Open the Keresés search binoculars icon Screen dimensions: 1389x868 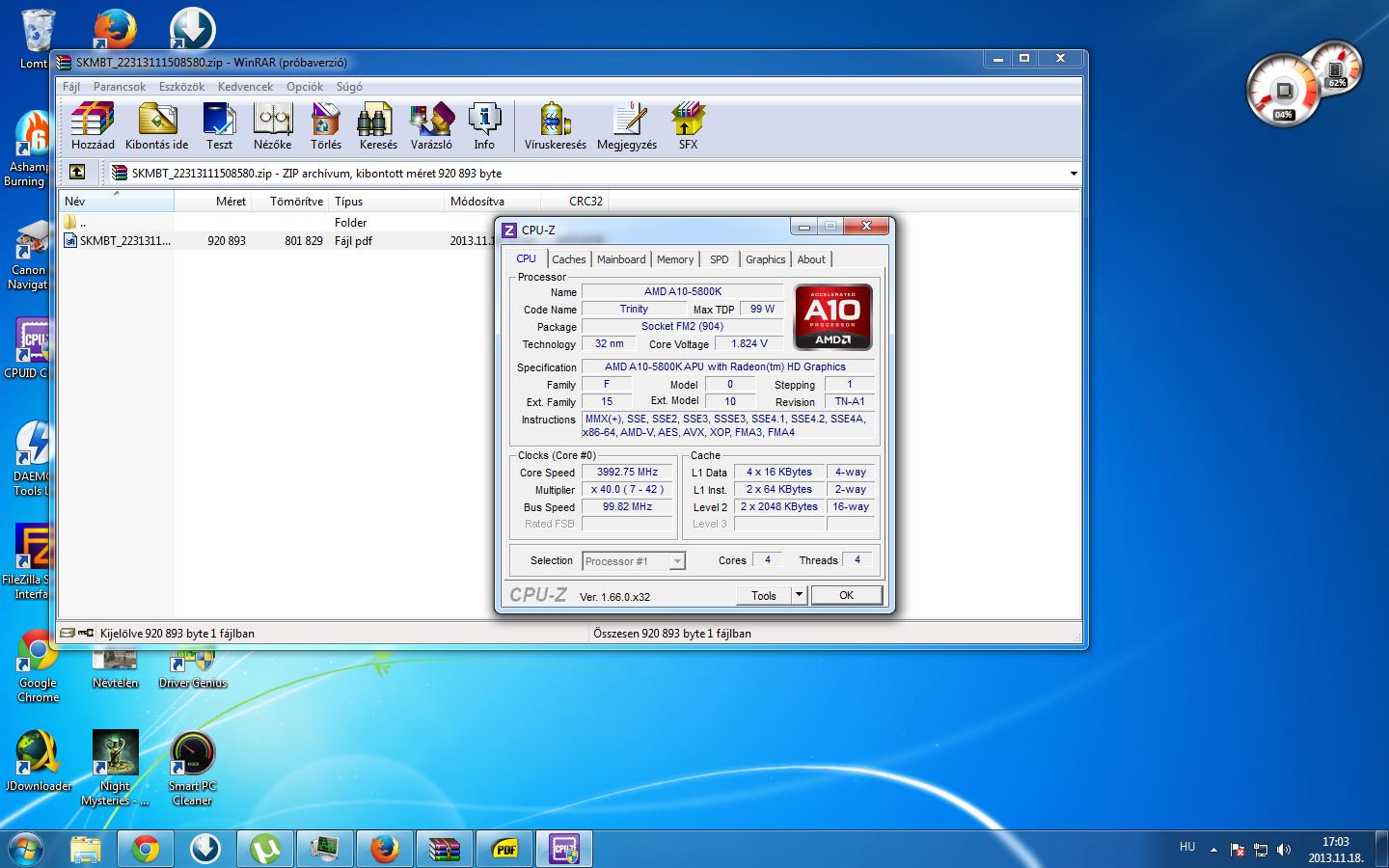coord(378,126)
